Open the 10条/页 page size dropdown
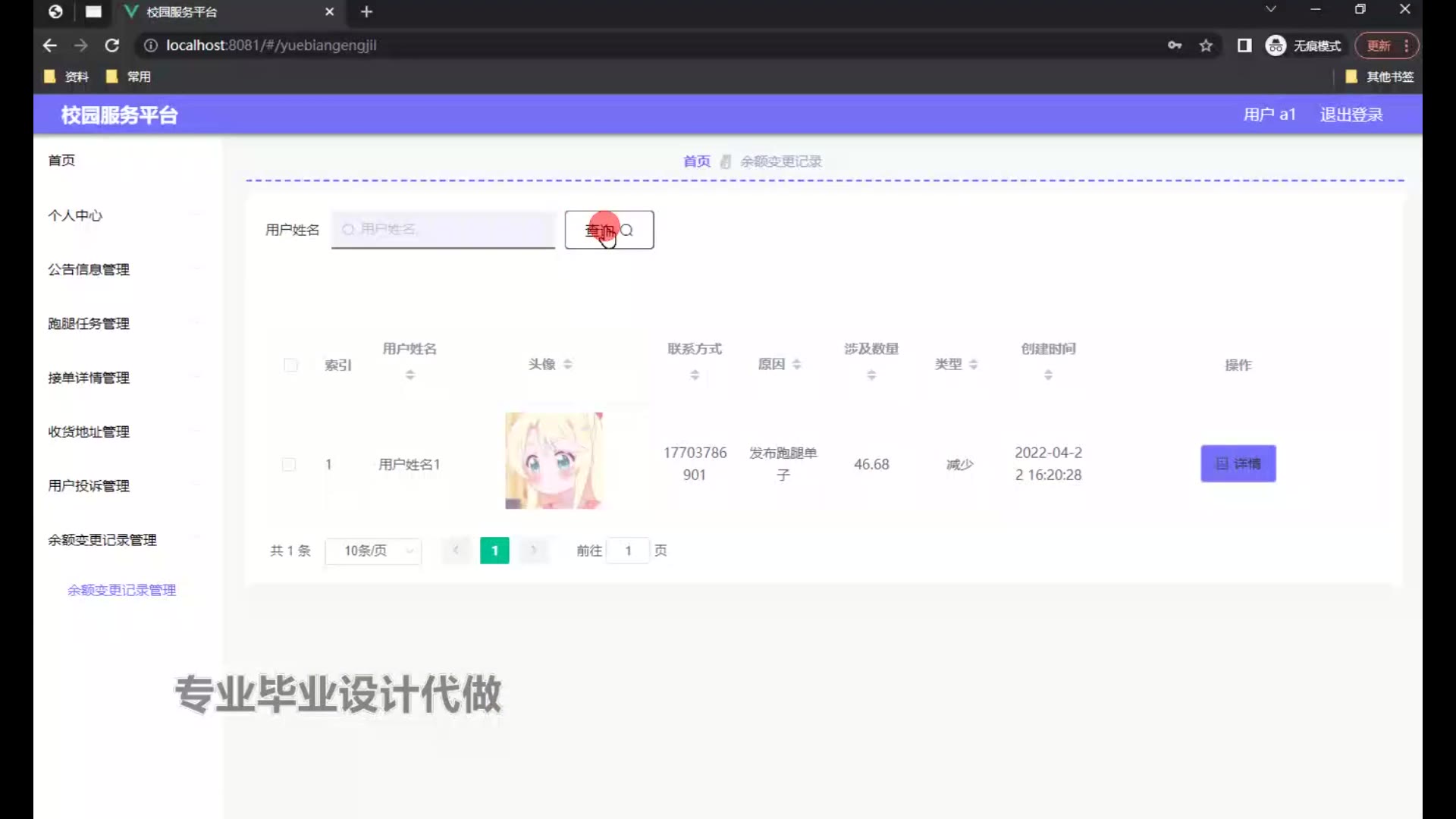Viewport: 1456px width, 819px height. tap(373, 551)
